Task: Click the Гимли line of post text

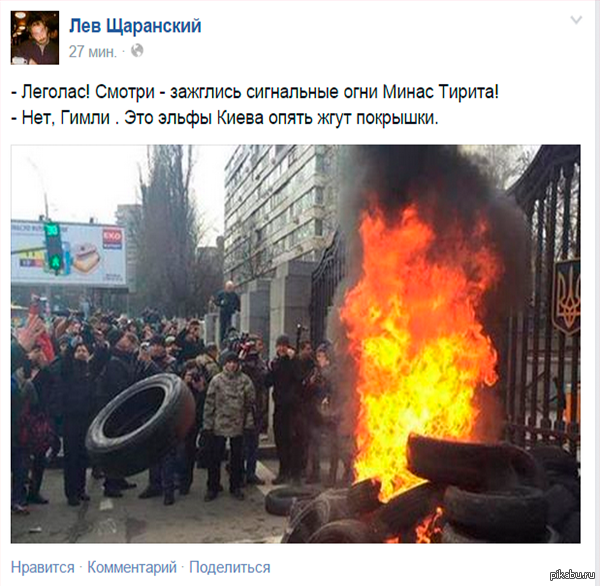Action: (225, 118)
